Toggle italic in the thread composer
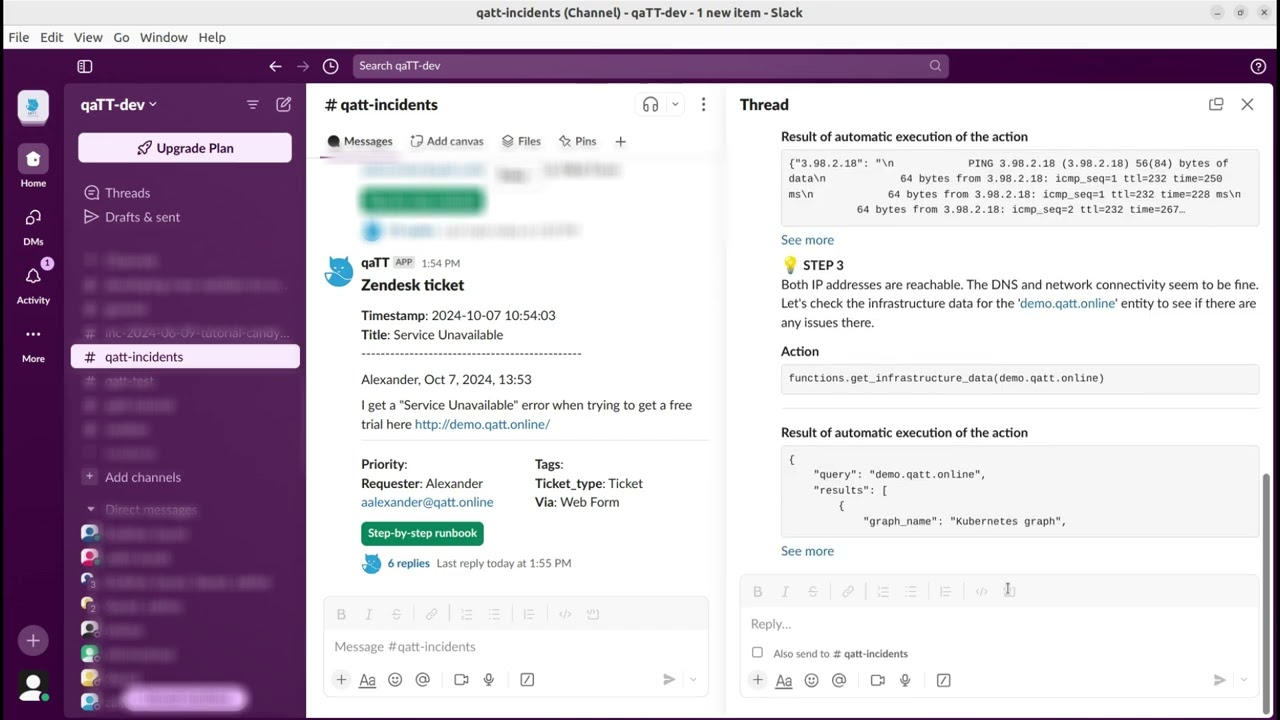This screenshot has height=720, width=1280. point(785,592)
